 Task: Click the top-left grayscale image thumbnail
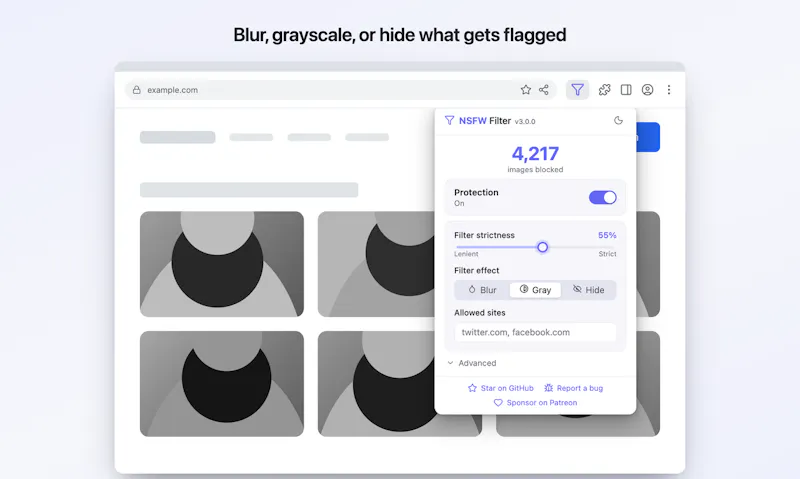pyautogui.click(x=222, y=264)
